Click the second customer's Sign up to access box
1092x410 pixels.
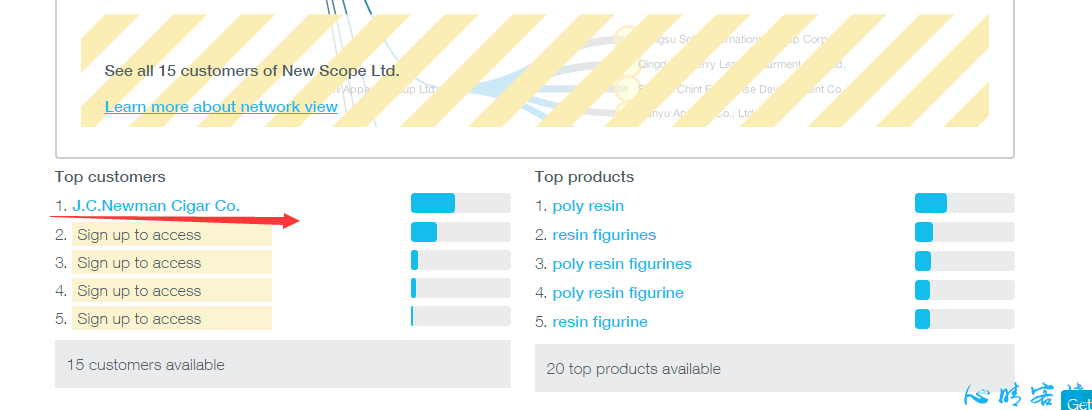tap(172, 235)
